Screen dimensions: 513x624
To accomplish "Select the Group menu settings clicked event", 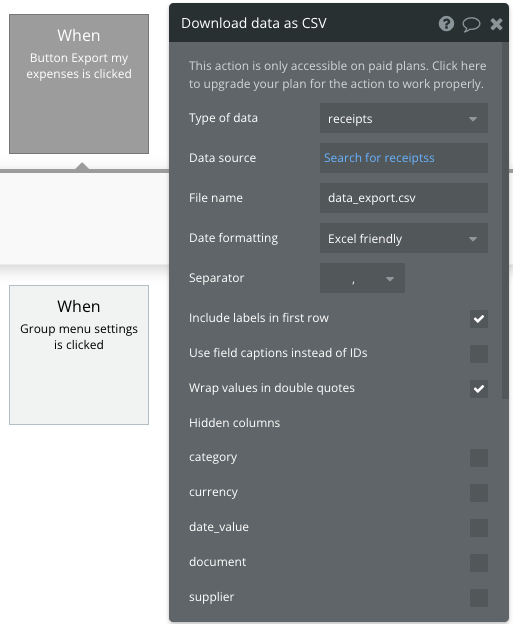I will pyautogui.click(x=79, y=355).
